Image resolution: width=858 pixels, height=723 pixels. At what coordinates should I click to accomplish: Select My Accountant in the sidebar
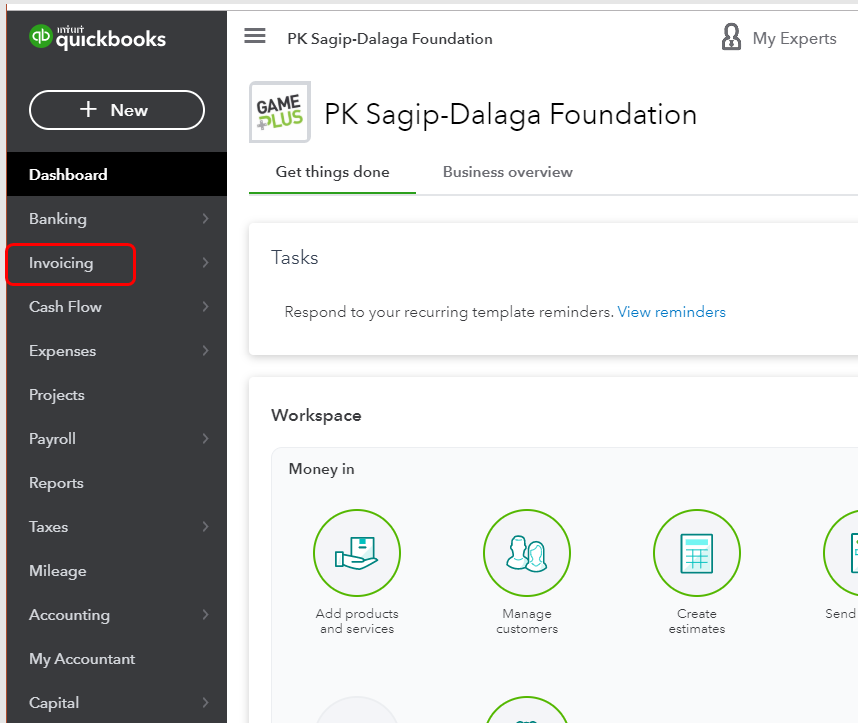point(82,659)
